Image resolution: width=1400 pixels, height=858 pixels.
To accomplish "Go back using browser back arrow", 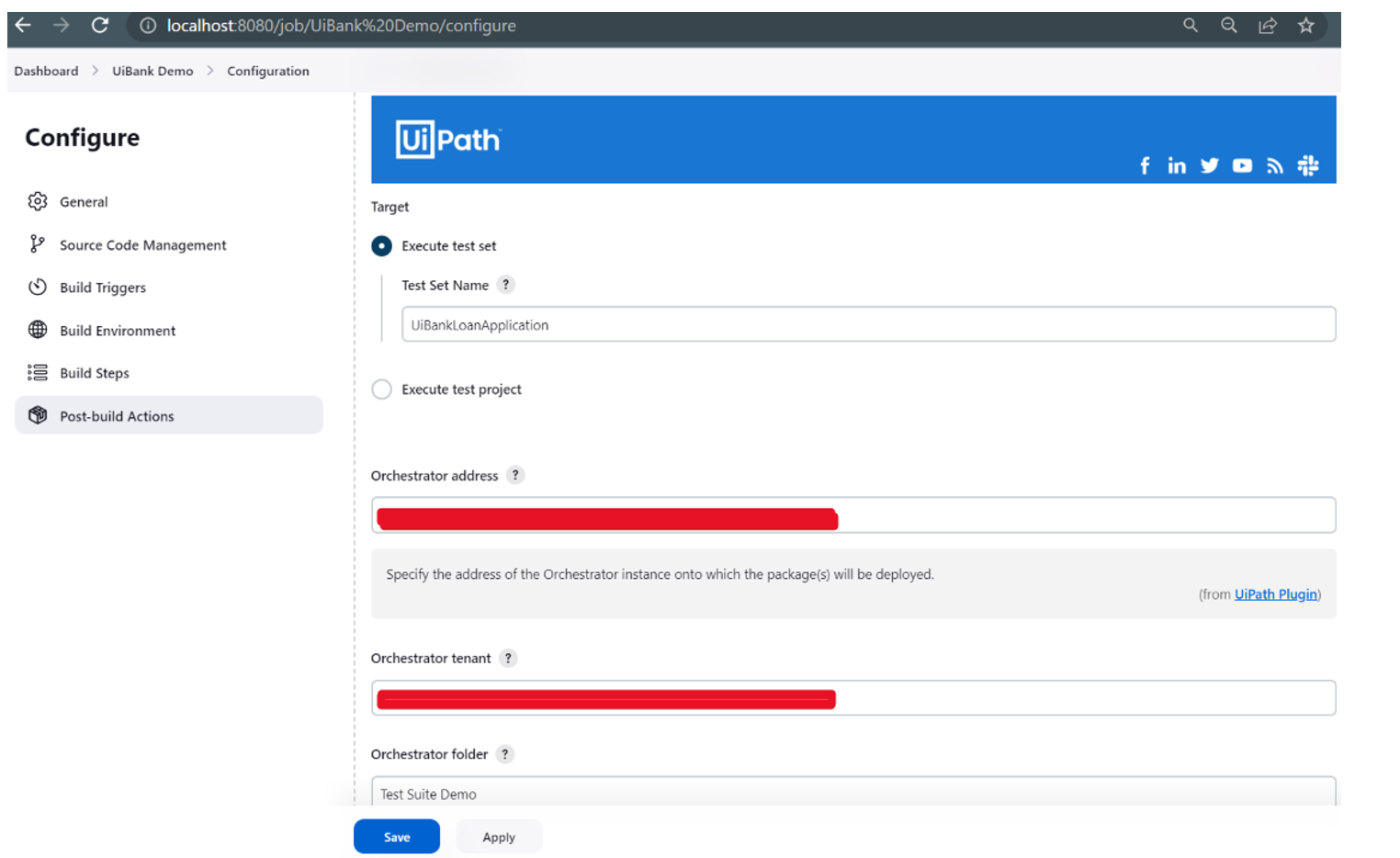I will click(x=24, y=26).
